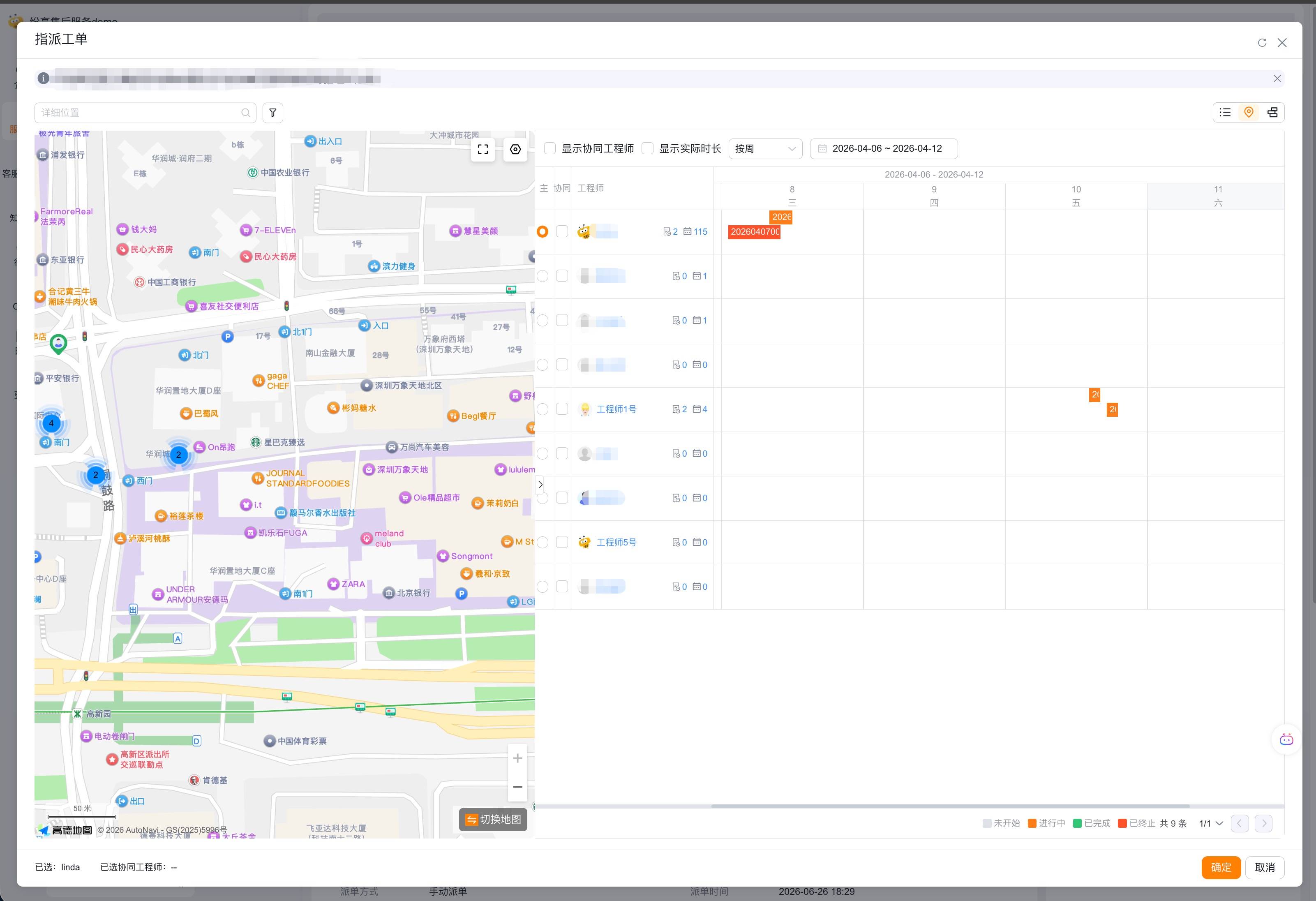Screen dimensions: 1316x901
Task: Enable 显示协同工程师 checkbox
Action: 550,148
